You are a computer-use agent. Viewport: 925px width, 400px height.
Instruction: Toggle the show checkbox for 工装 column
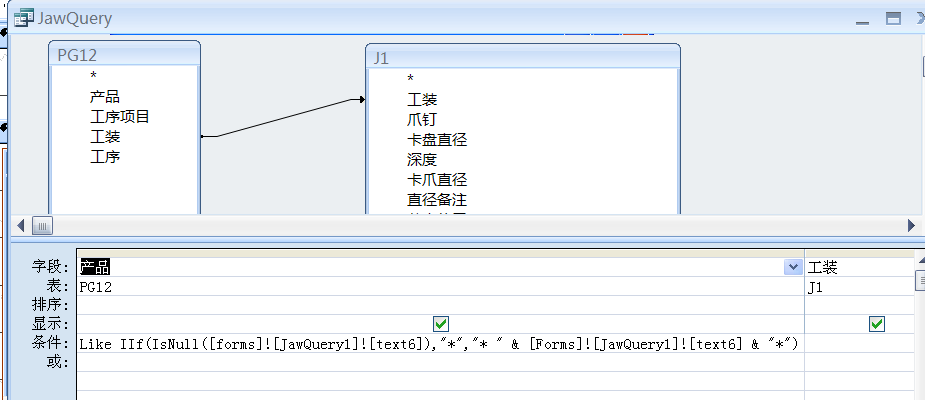(877, 324)
